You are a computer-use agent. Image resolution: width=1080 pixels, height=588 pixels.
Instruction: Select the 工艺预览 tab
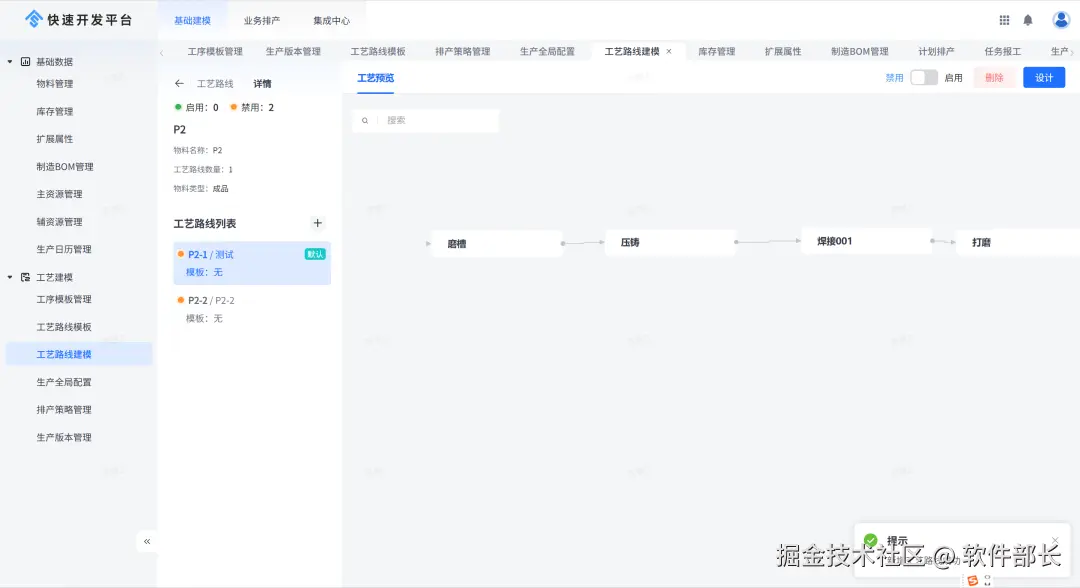(375, 78)
